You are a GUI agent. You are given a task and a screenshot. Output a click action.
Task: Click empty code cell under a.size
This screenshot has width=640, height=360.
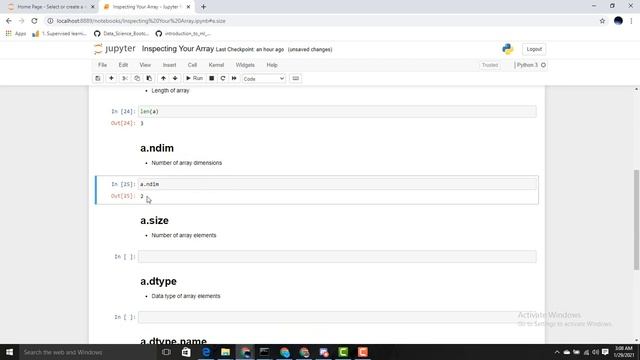pyautogui.click(x=337, y=256)
